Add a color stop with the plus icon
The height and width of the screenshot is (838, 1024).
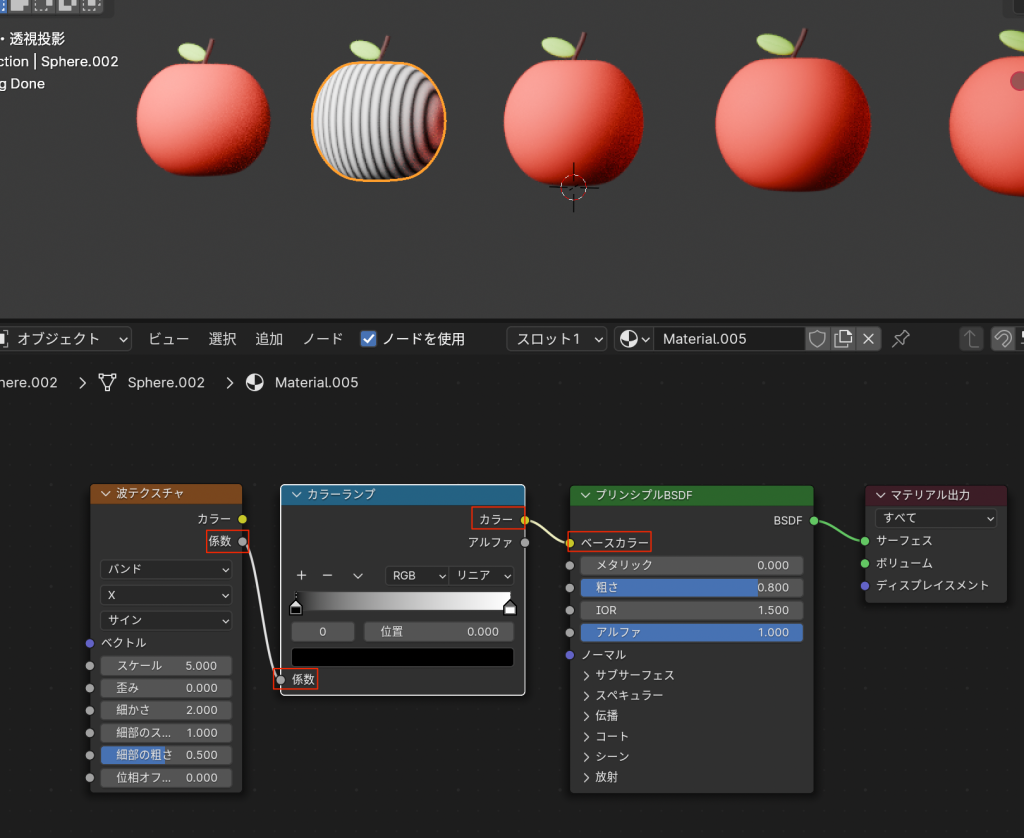point(301,576)
